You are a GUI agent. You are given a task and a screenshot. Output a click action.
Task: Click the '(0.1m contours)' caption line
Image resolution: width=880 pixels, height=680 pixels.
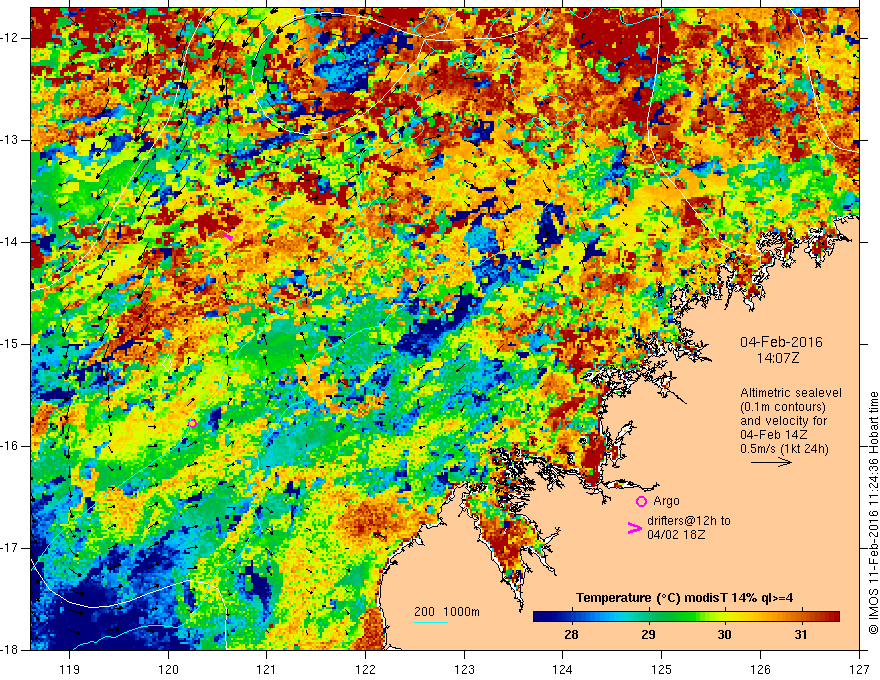[x=783, y=407]
